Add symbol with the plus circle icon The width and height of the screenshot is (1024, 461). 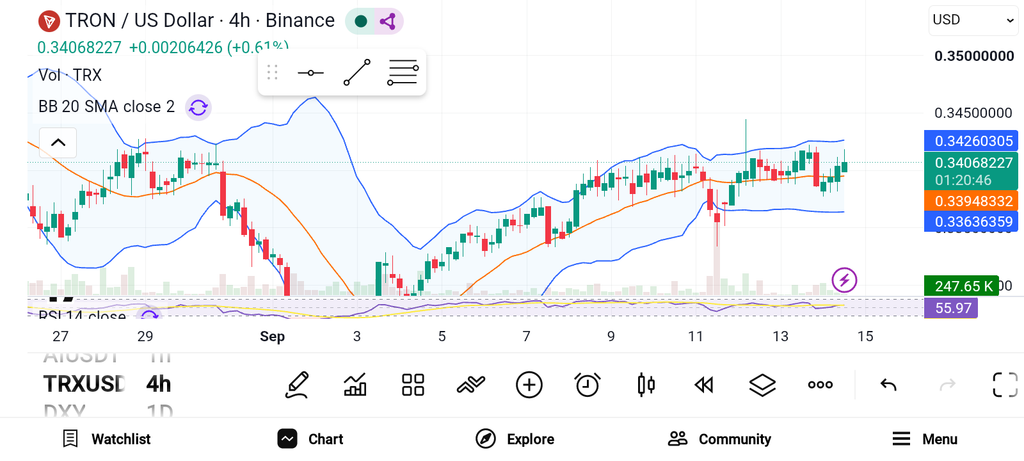coord(529,385)
